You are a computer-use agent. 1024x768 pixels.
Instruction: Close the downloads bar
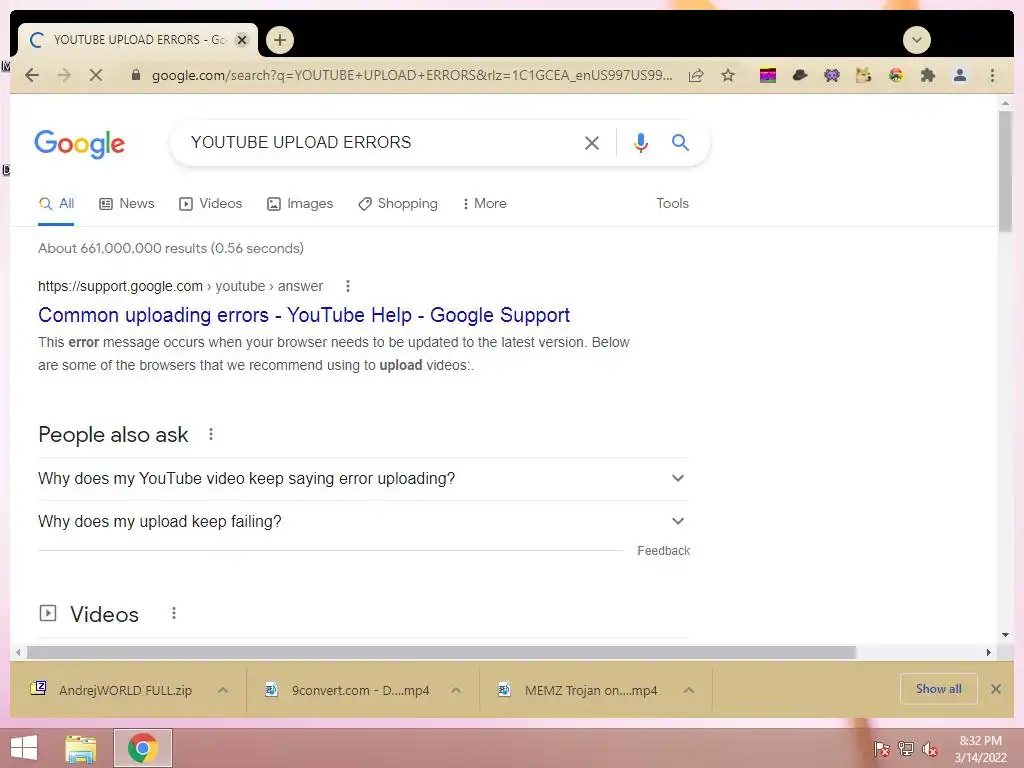[996, 689]
